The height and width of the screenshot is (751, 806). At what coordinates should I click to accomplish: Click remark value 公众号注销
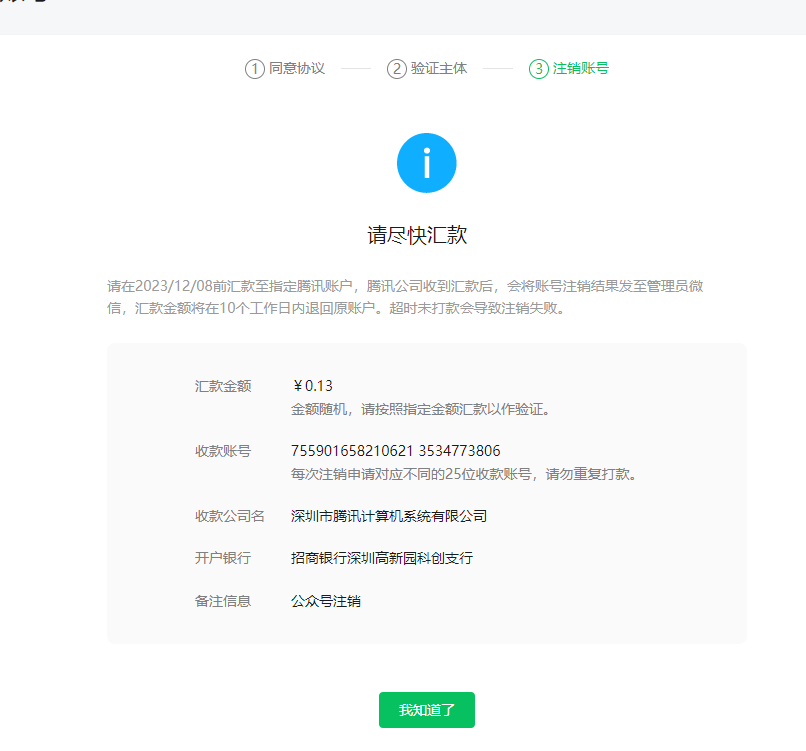[x=326, y=601]
